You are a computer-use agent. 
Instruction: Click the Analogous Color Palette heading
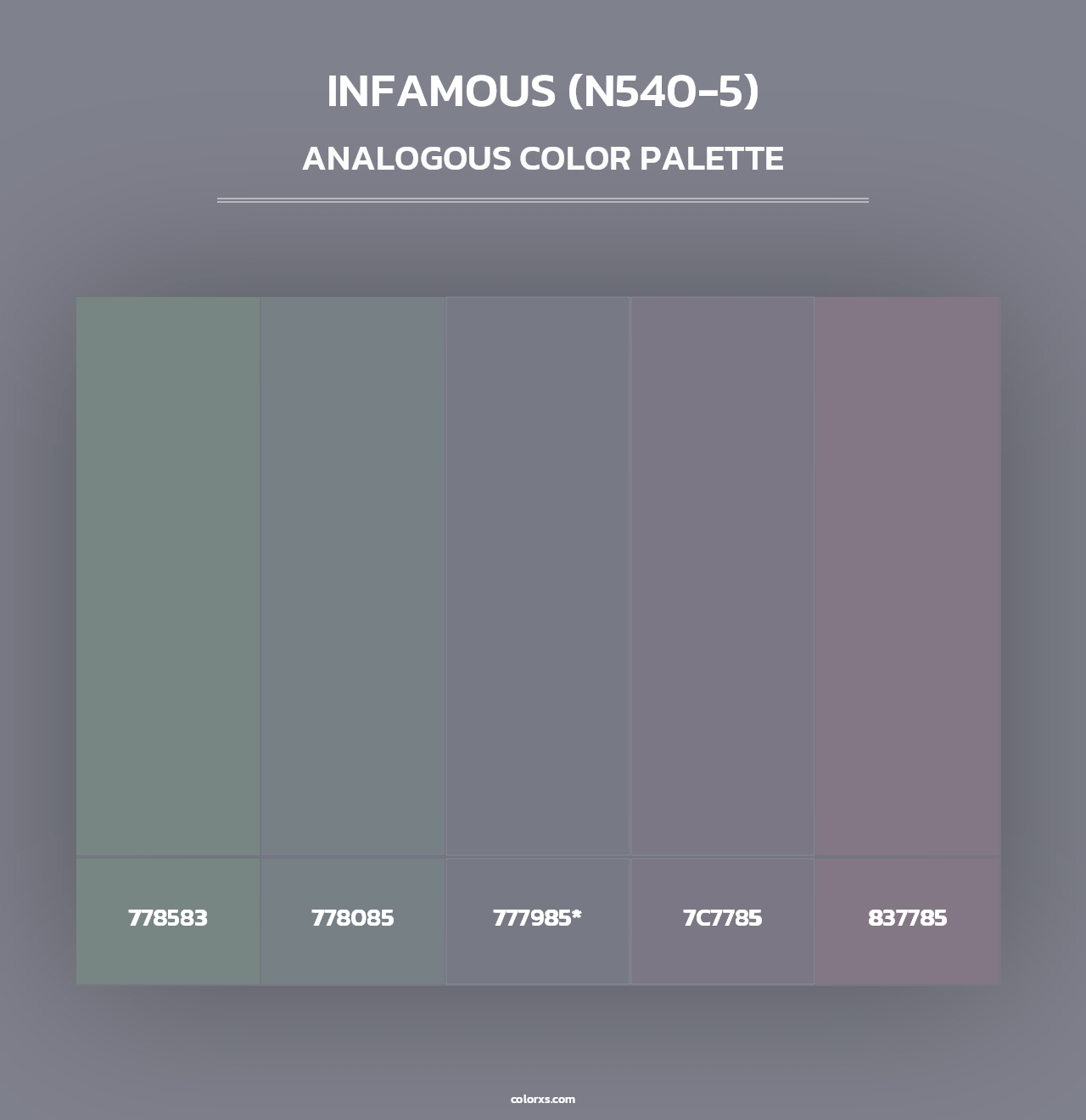pos(543,160)
